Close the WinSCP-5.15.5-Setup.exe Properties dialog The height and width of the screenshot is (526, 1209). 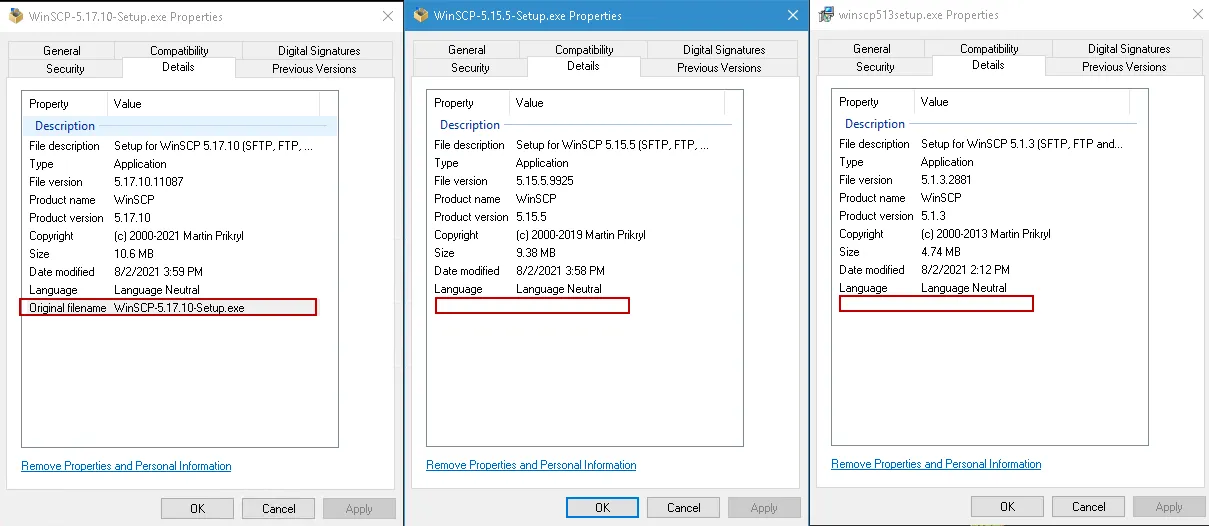(792, 15)
